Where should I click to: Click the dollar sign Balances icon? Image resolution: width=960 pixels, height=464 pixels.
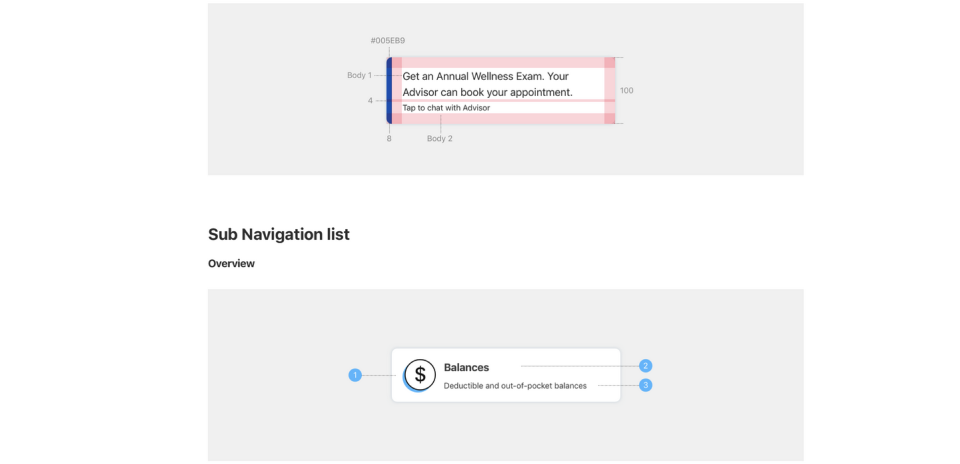419,375
